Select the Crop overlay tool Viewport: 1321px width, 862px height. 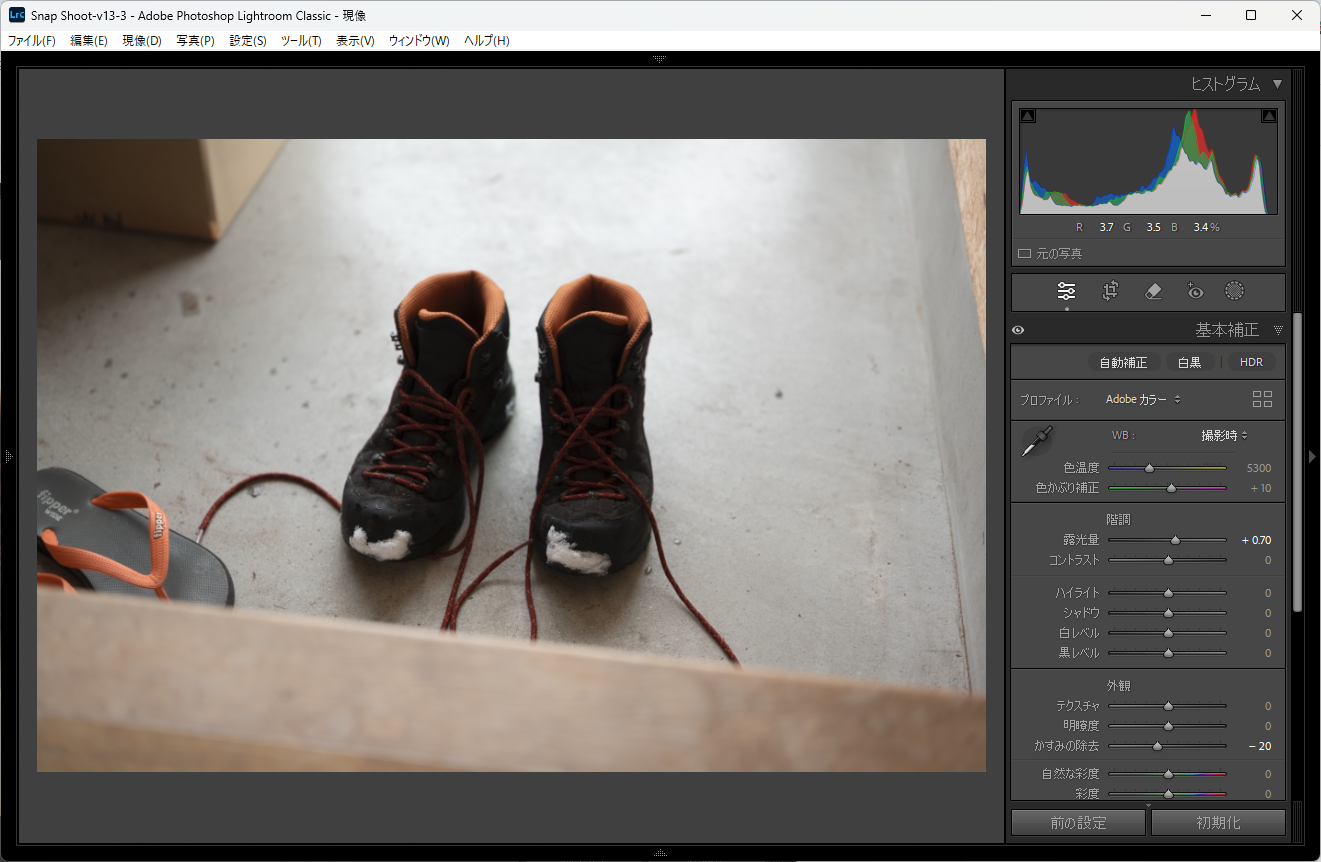(x=1110, y=292)
